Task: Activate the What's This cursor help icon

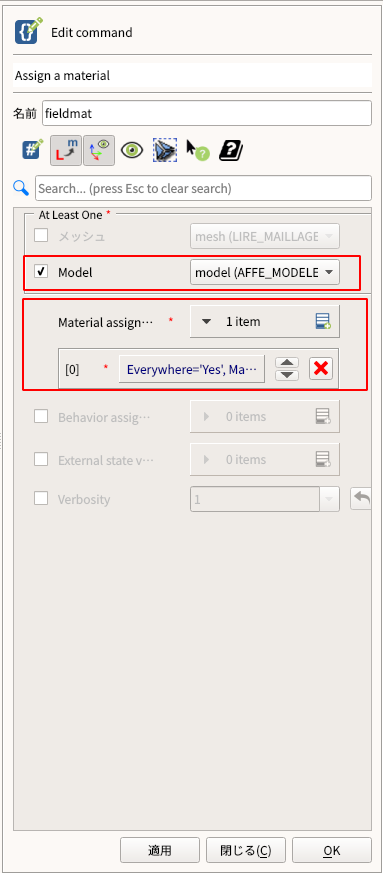Action: pyautogui.click(x=197, y=150)
